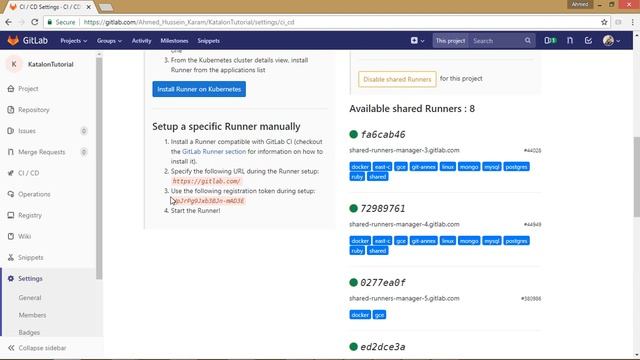
Task: Click runner name 72989761
Action: tap(383, 209)
